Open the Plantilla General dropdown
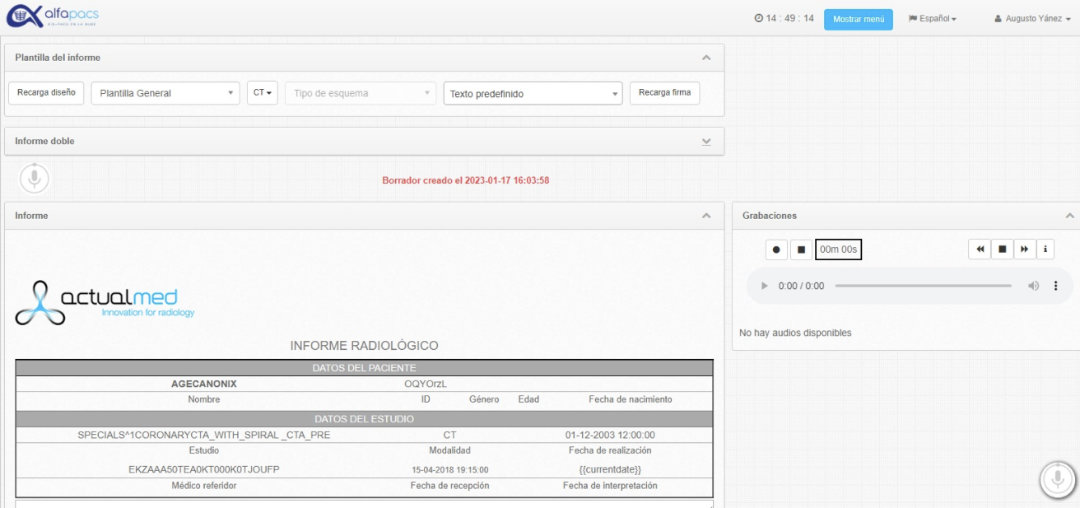This screenshot has height=508, width=1080. pos(165,93)
